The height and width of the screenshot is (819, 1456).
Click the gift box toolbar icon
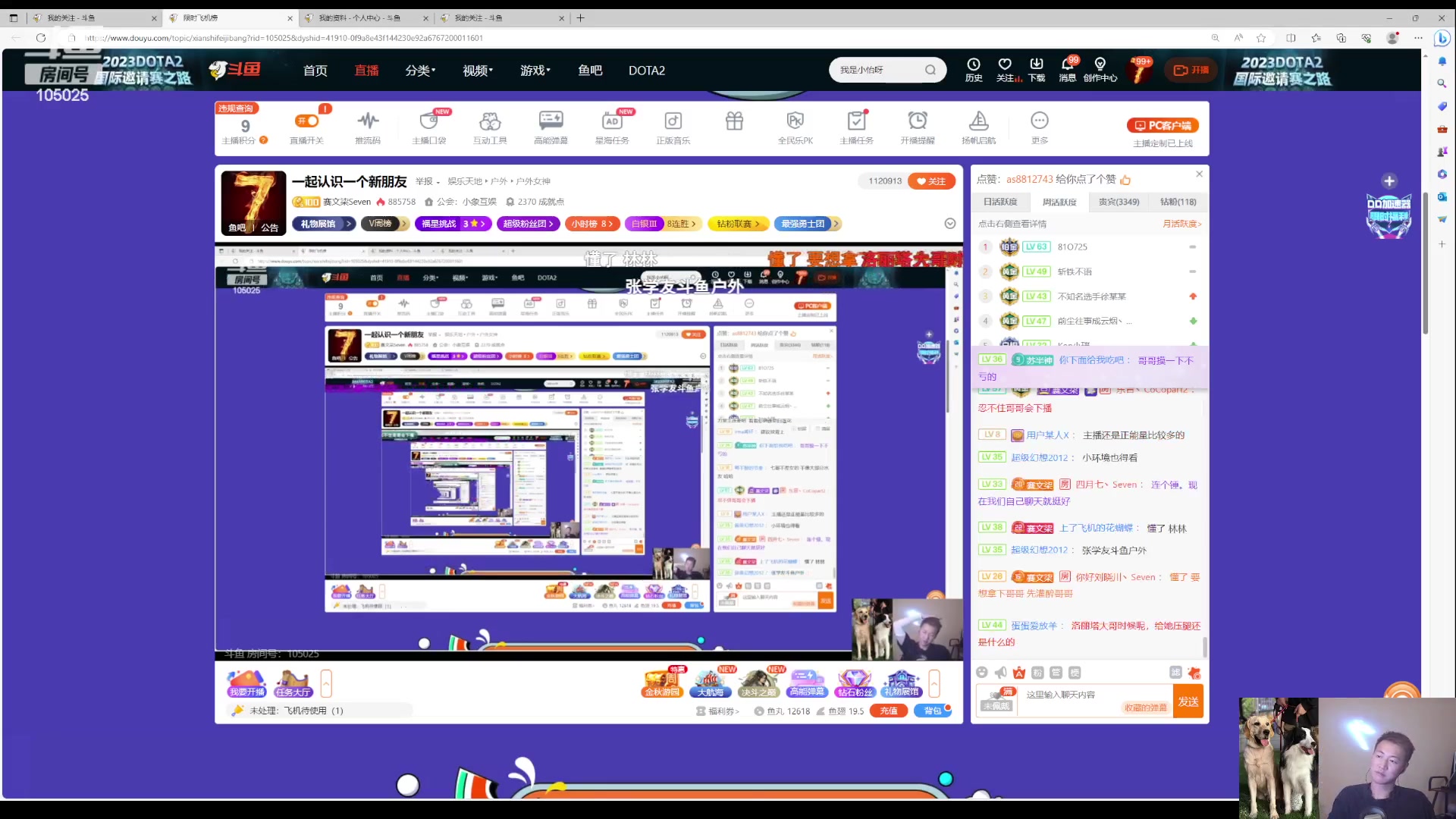734,121
